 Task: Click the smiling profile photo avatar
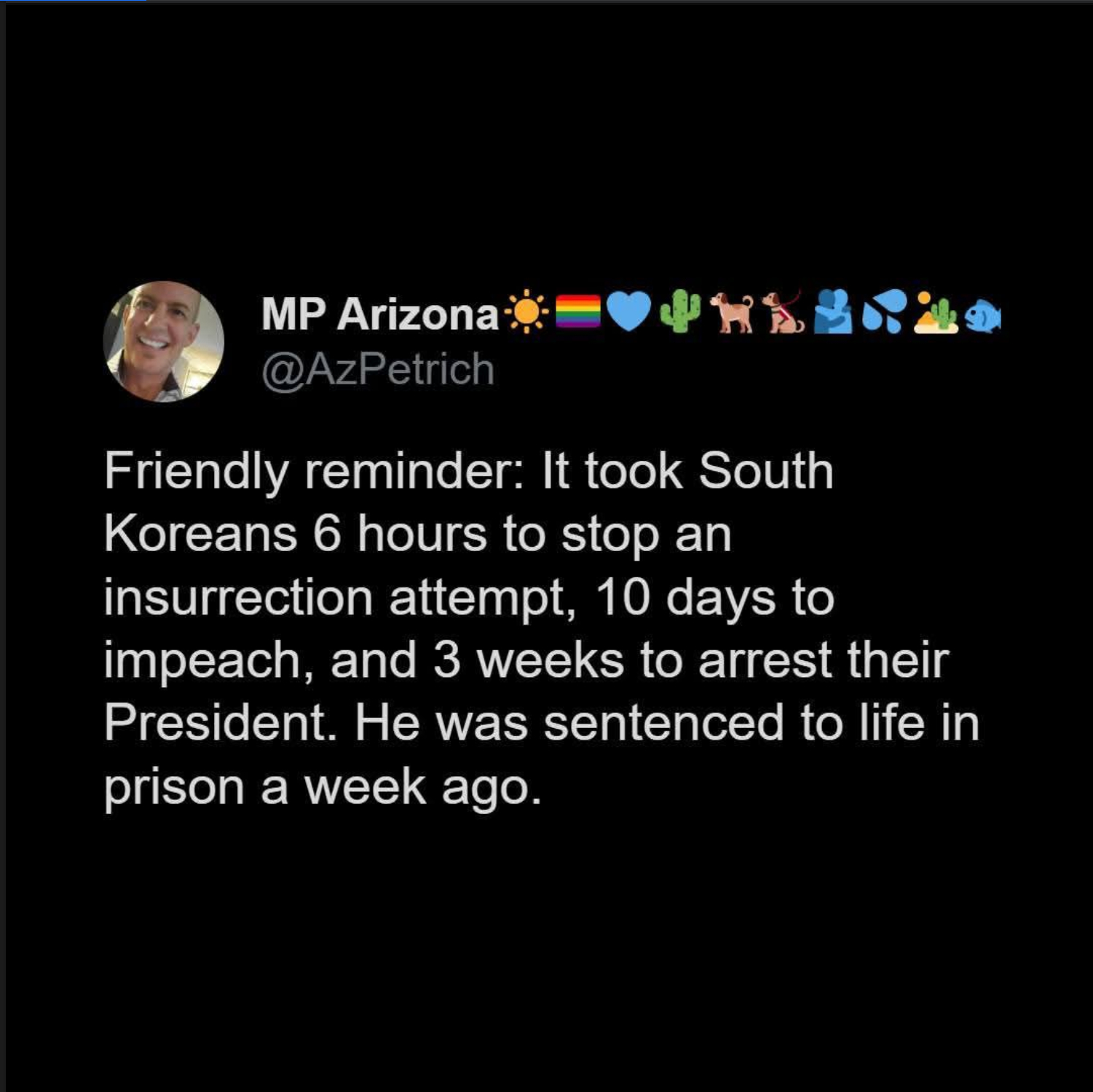point(164,341)
